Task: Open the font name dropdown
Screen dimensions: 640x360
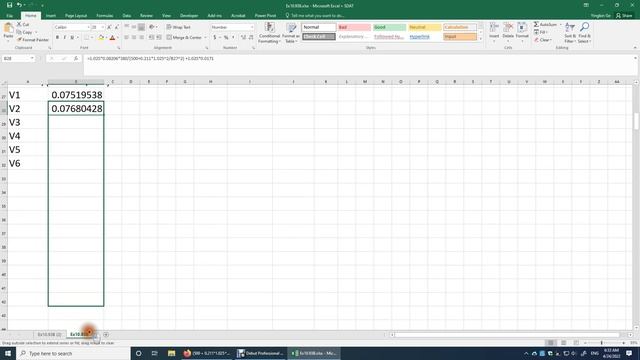Action: [88, 27]
